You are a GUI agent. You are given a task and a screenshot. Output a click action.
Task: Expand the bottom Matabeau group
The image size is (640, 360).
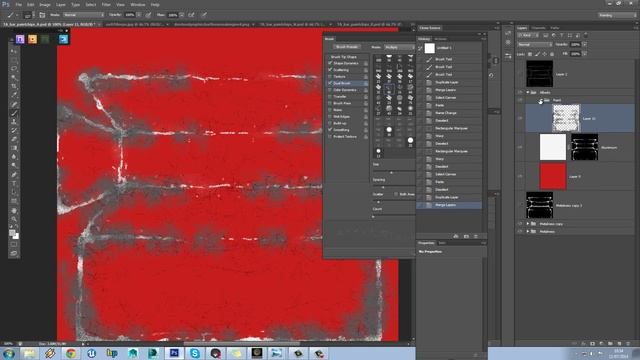(x=528, y=231)
